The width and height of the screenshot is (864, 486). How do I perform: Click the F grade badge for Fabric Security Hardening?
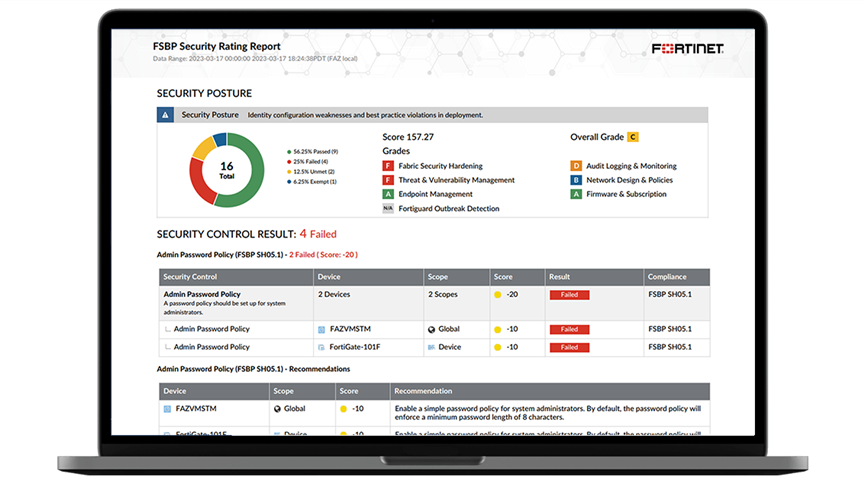tap(388, 166)
